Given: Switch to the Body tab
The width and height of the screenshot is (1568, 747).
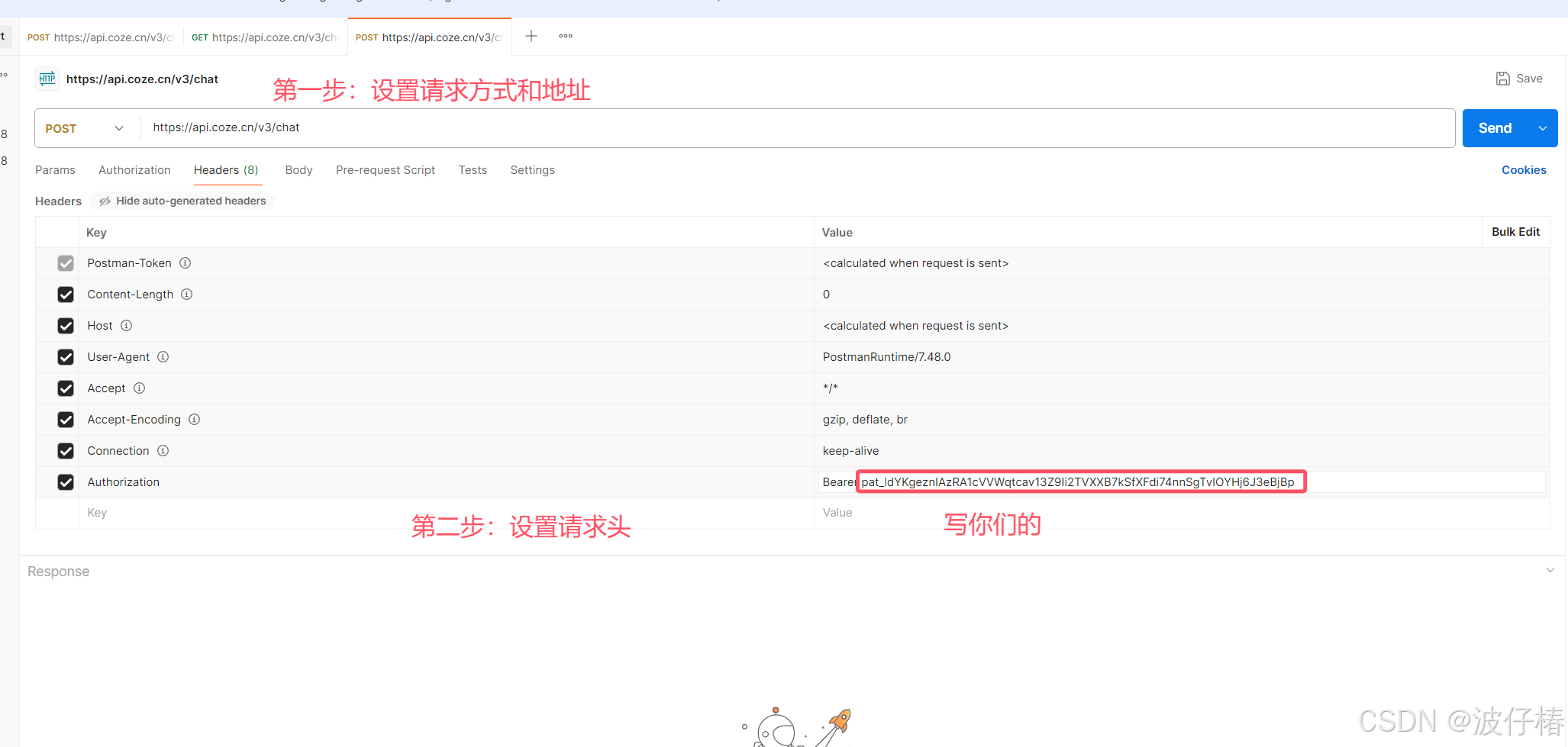Looking at the screenshot, I should point(298,169).
